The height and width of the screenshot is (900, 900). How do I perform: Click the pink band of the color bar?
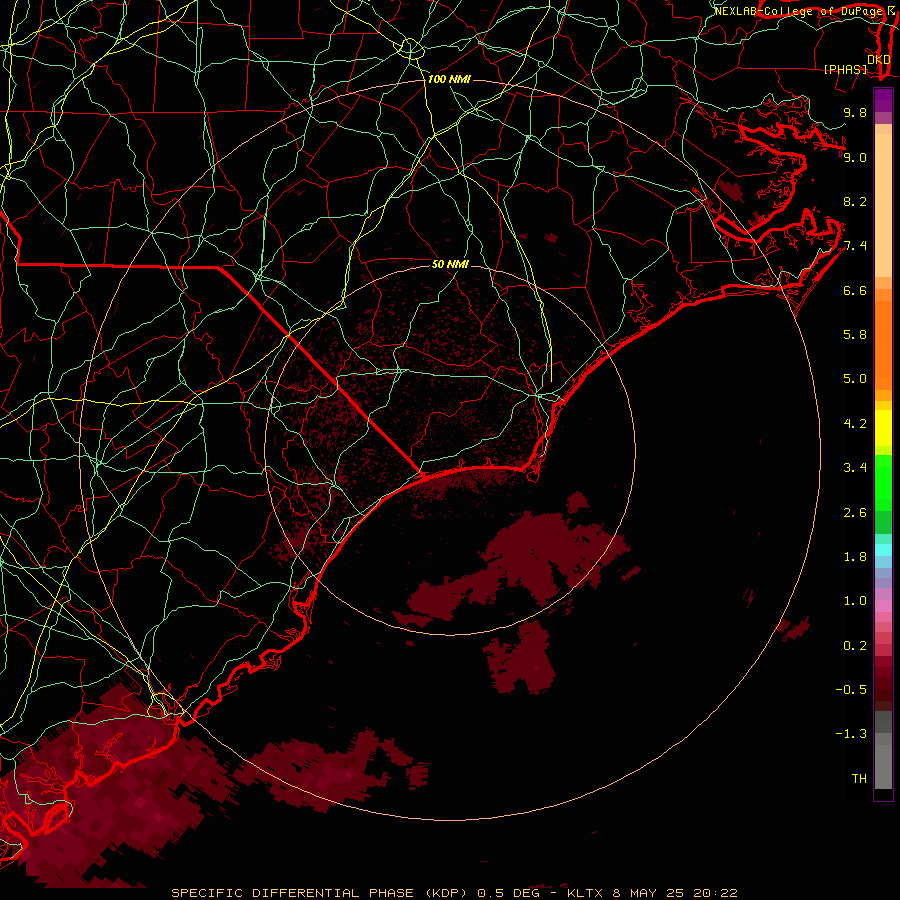[883, 606]
